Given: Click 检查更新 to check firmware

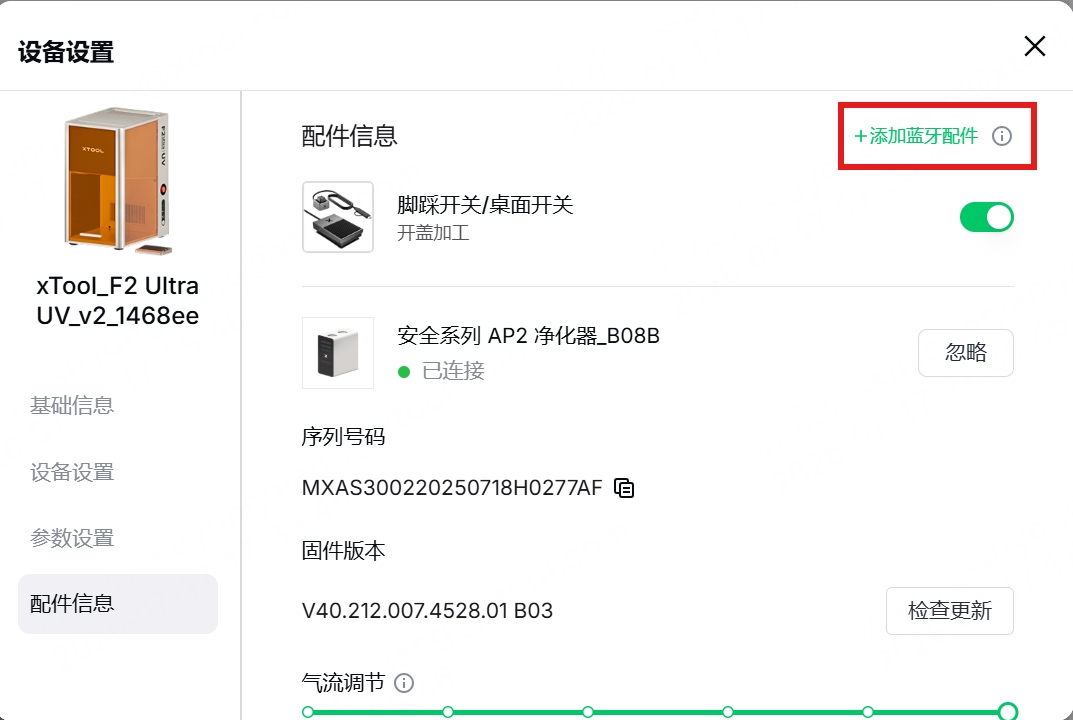Looking at the screenshot, I should [x=950, y=610].
